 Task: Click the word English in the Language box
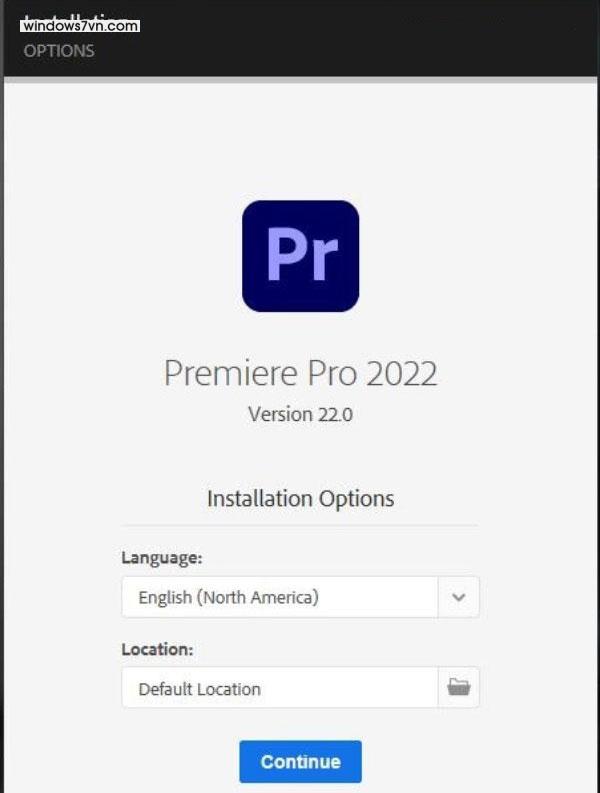tap(165, 598)
